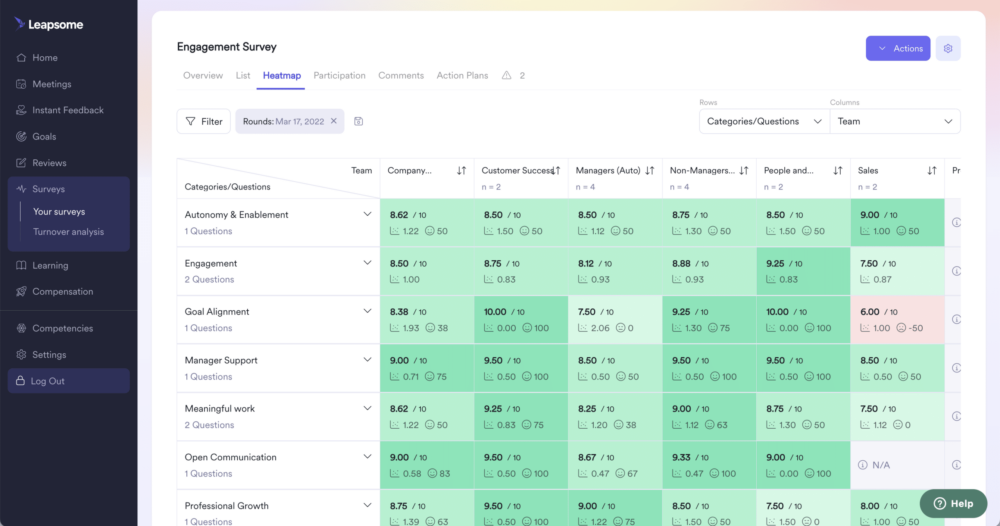The image size is (1000, 526).
Task: Open the Actions button menu
Action: (x=897, y=48)
